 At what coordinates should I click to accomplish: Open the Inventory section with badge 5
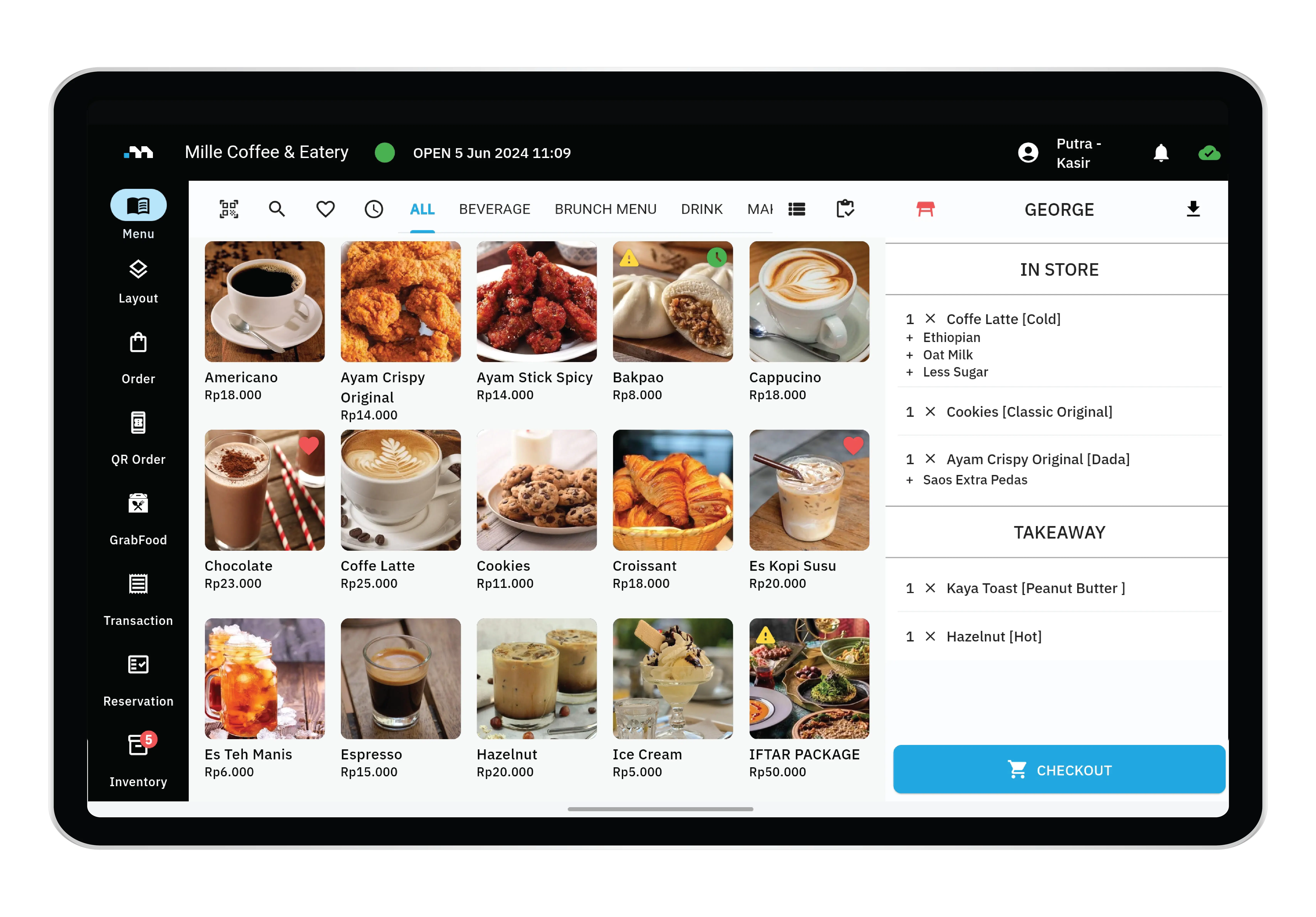point(138,760)
